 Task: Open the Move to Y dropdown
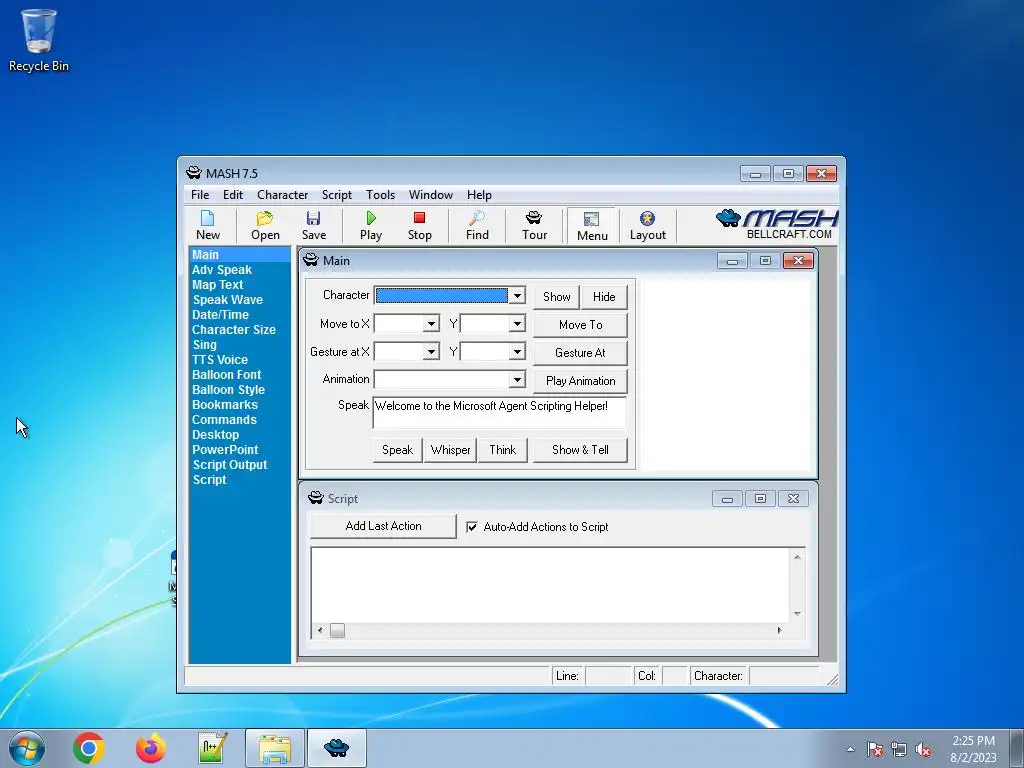point(517,323)
